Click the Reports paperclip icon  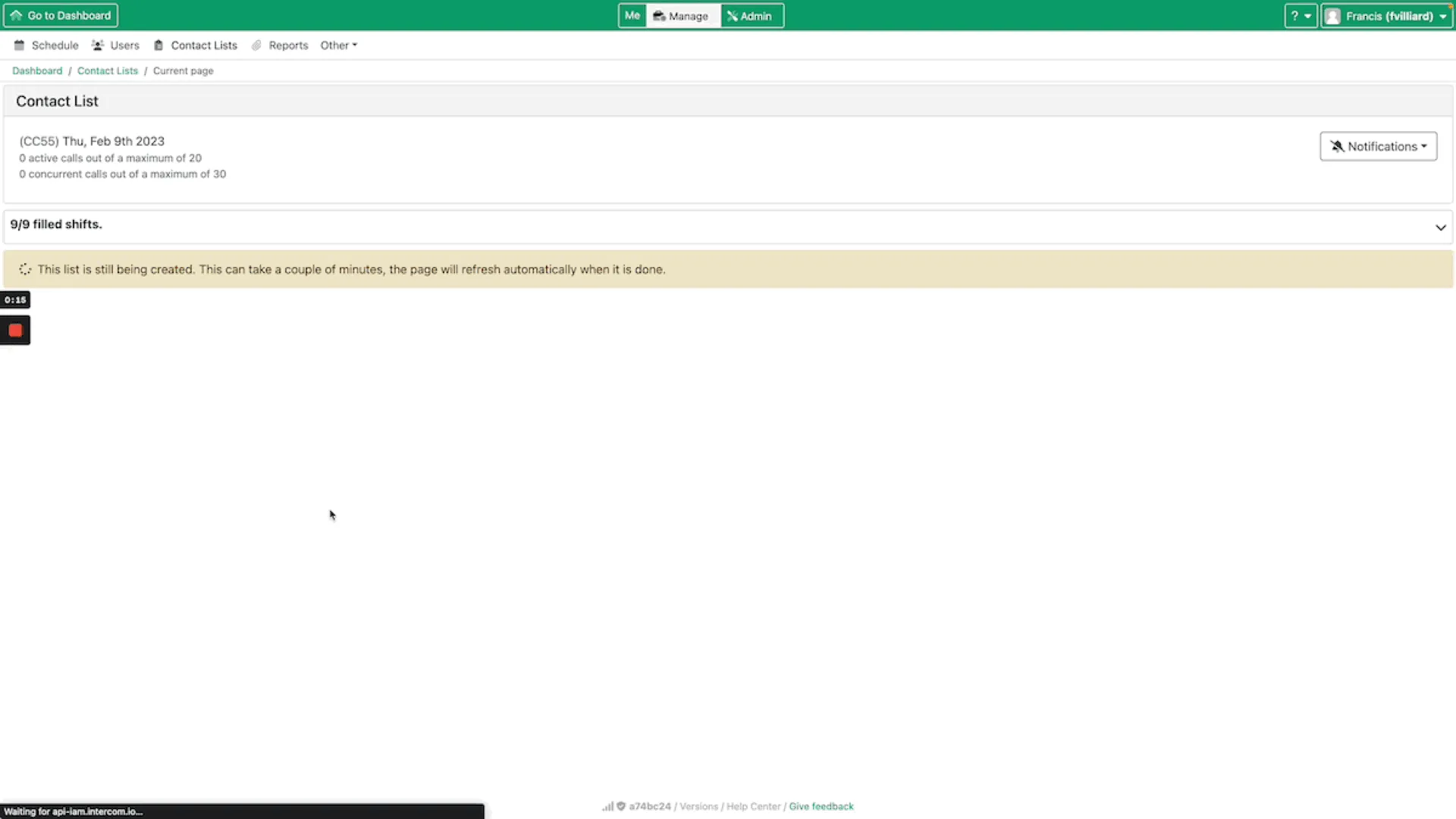click(x=256, y=45)
